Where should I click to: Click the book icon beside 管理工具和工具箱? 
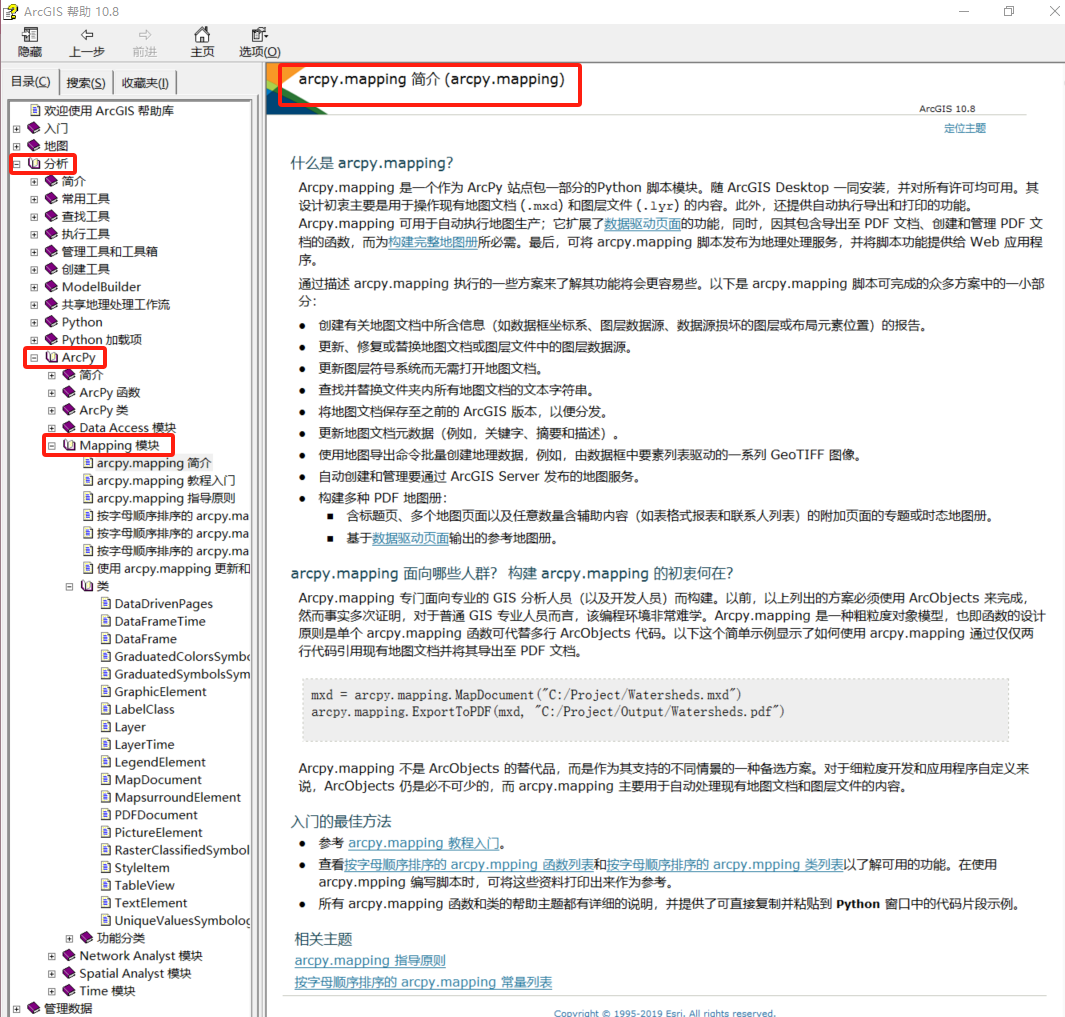point(52,251)
